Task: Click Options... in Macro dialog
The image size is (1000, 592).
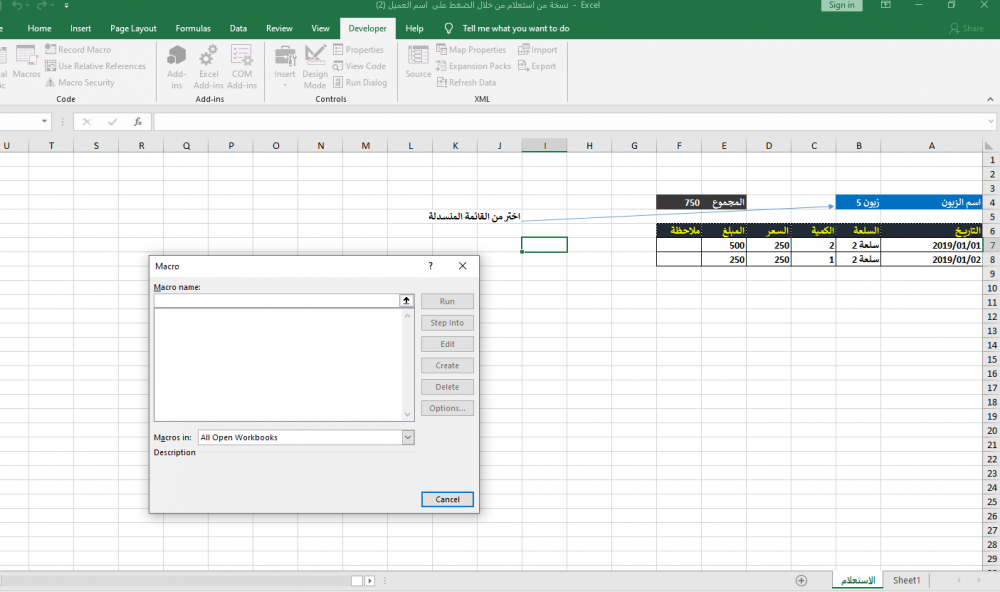Action: (447, 408)
